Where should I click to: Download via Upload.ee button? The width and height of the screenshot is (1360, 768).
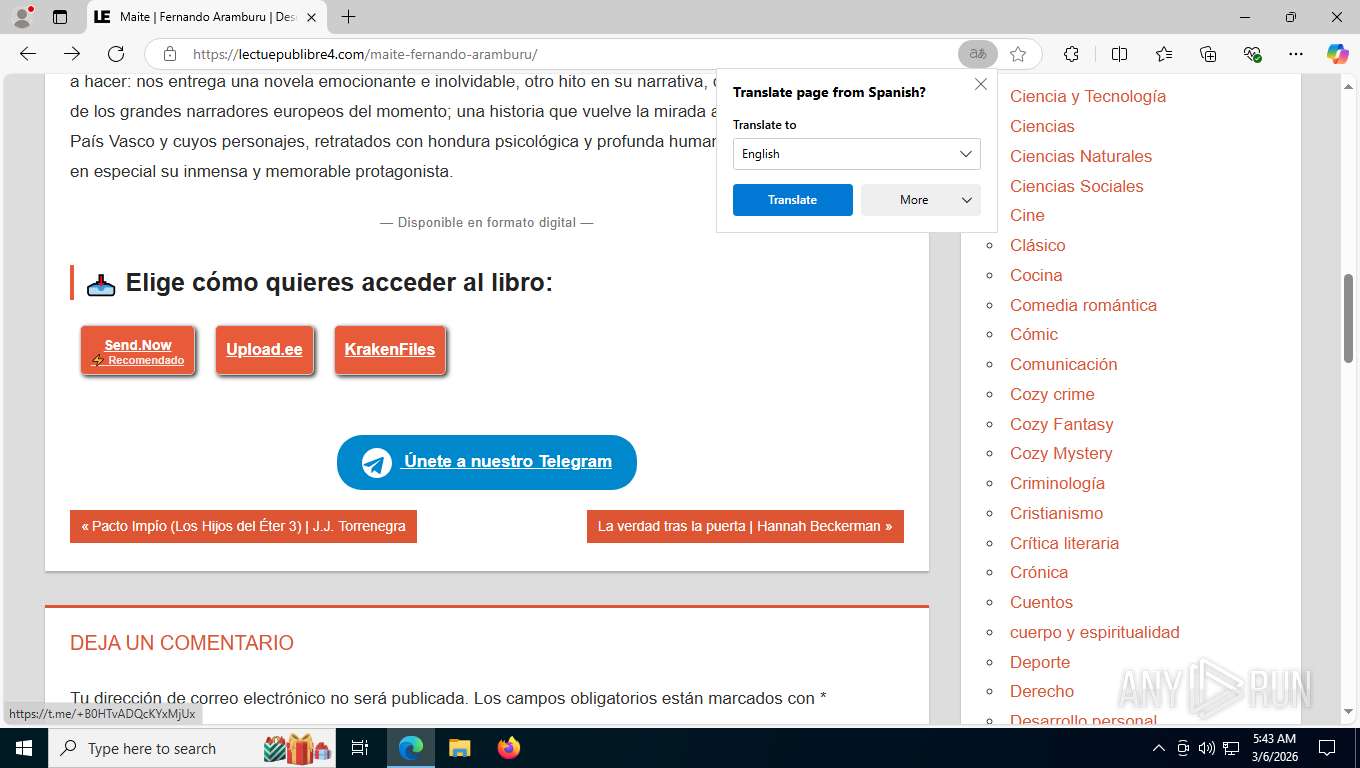pos(264,350)
